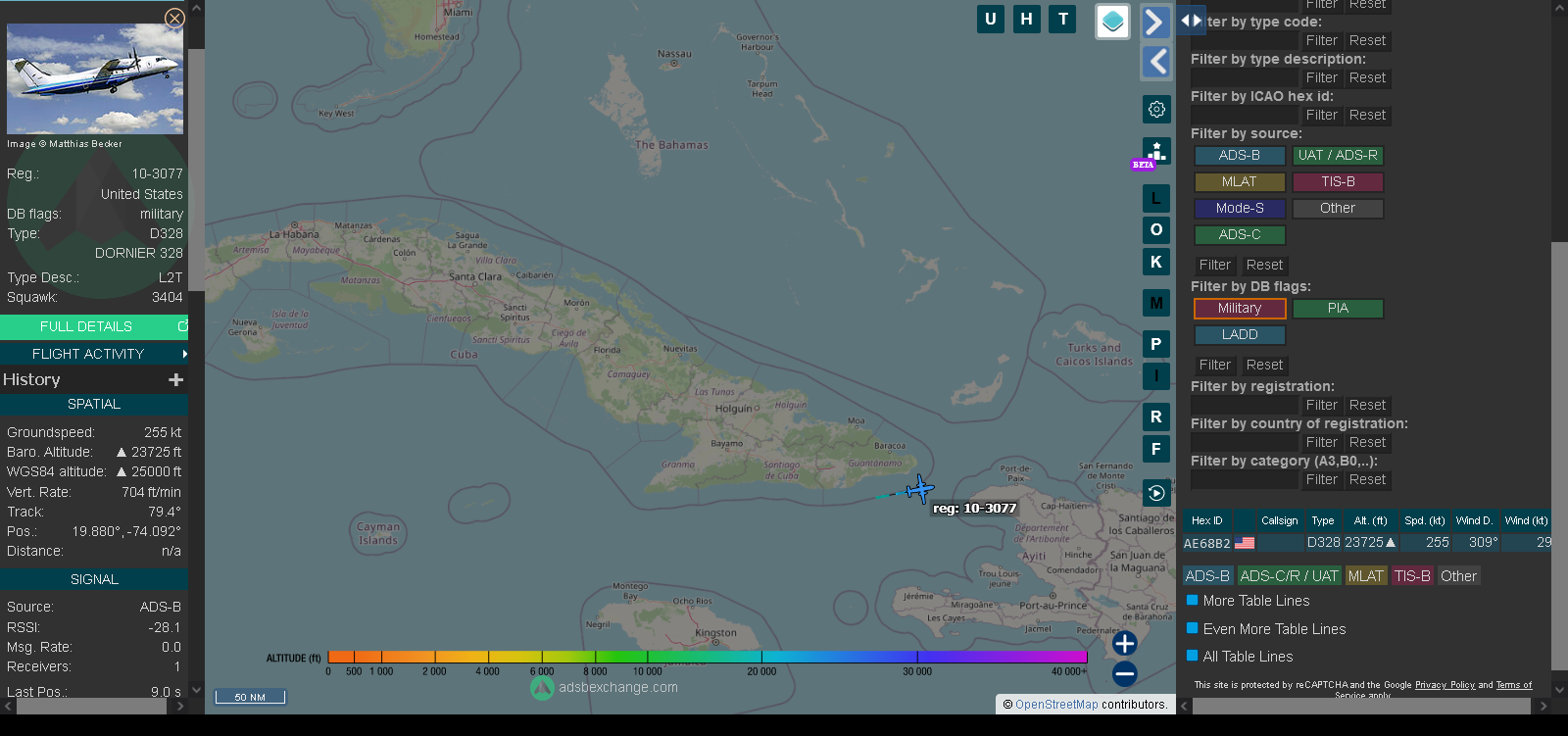Viewport: 1568px width, 736px height.
Task: Sort table by Hex ID column
Action: (x=1207, y=520)
